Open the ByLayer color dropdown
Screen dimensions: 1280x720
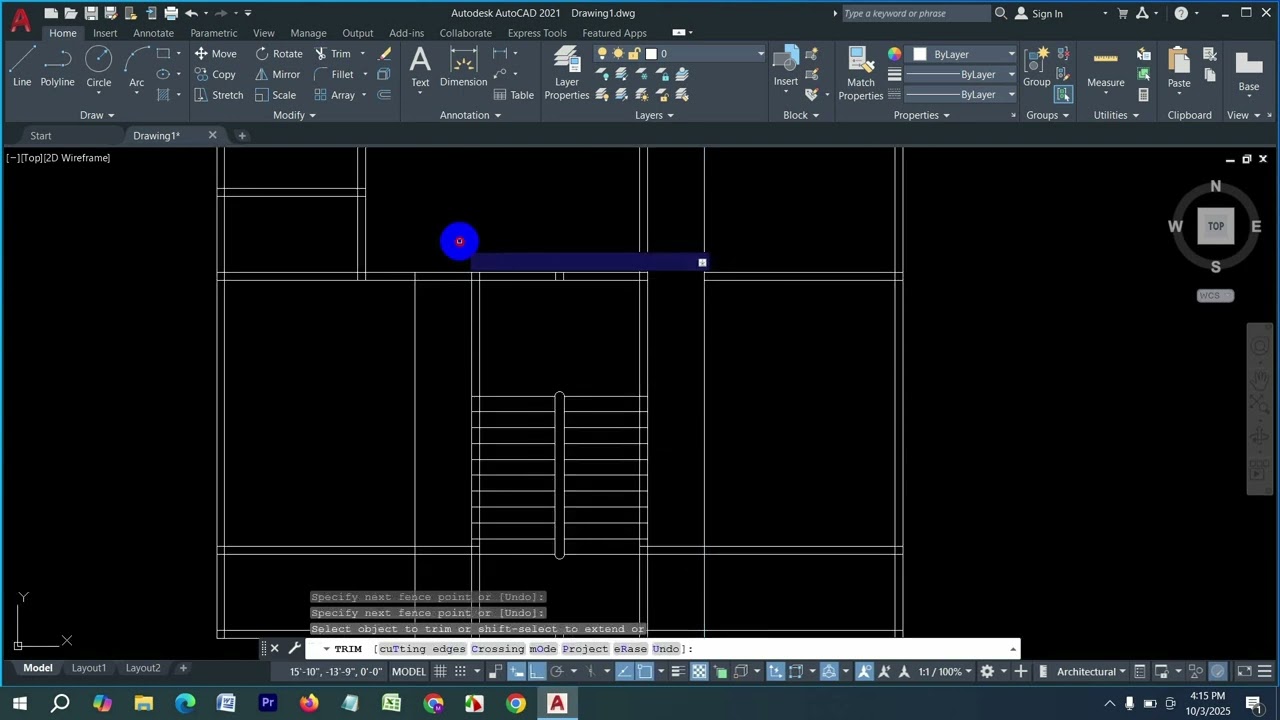(965, 54)
